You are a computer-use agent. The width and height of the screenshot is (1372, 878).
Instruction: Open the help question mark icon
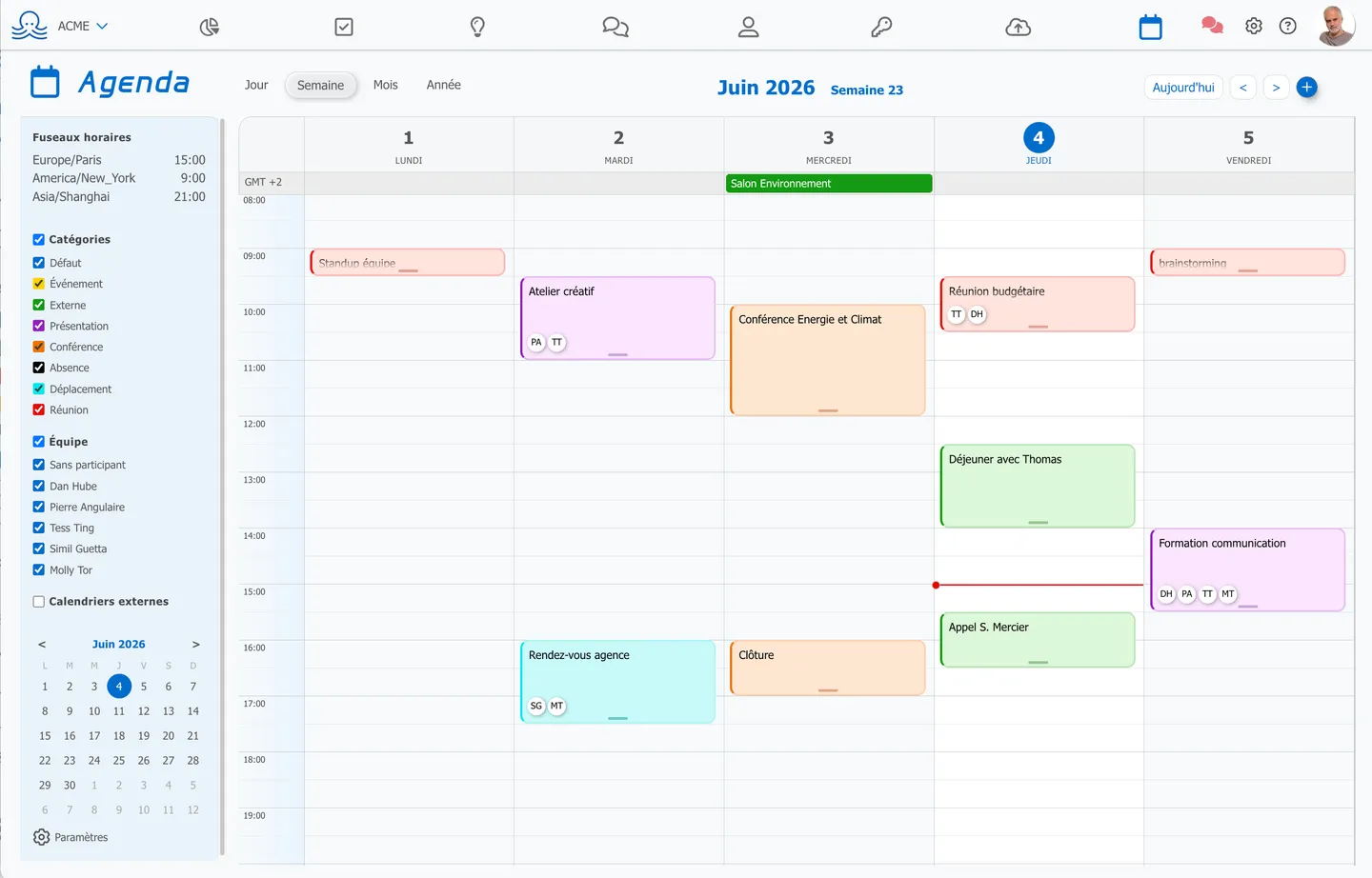tap(1288, 26)
